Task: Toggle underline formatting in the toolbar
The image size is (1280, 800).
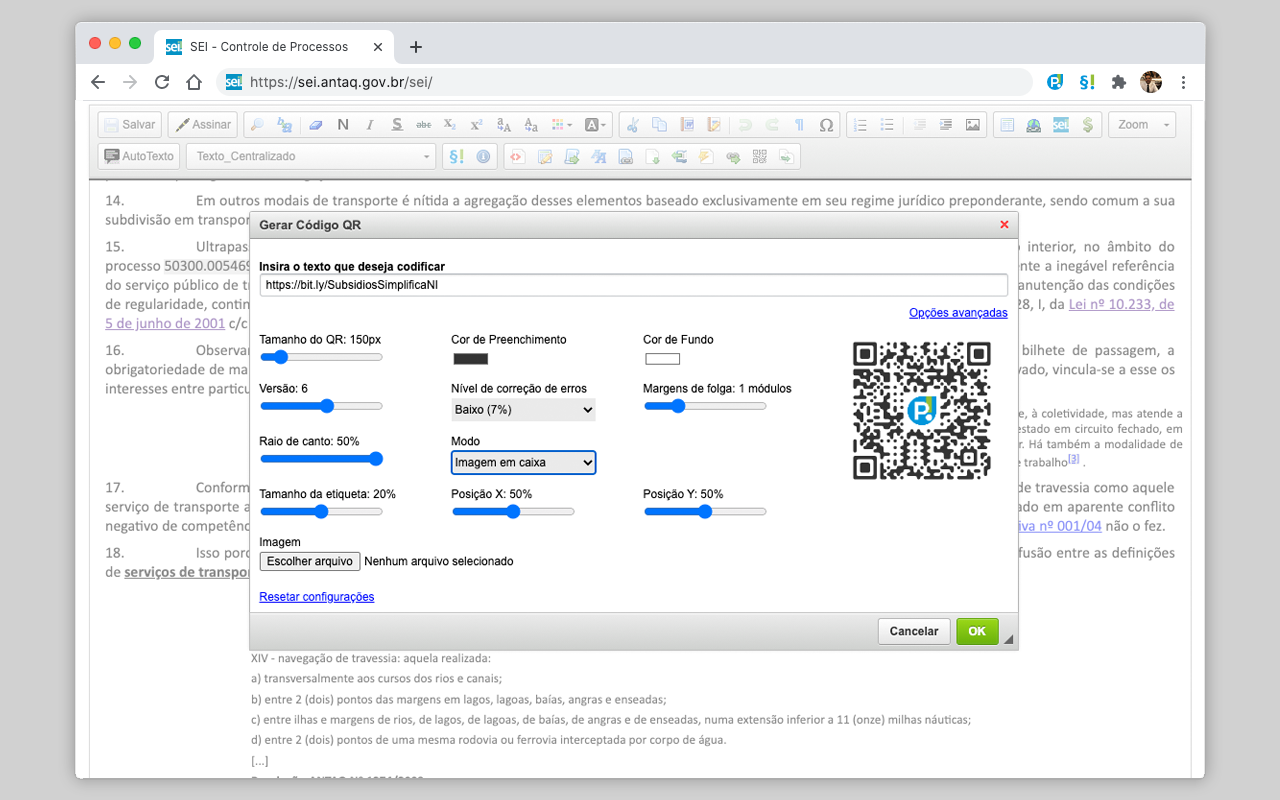Action: coord(397,125)
